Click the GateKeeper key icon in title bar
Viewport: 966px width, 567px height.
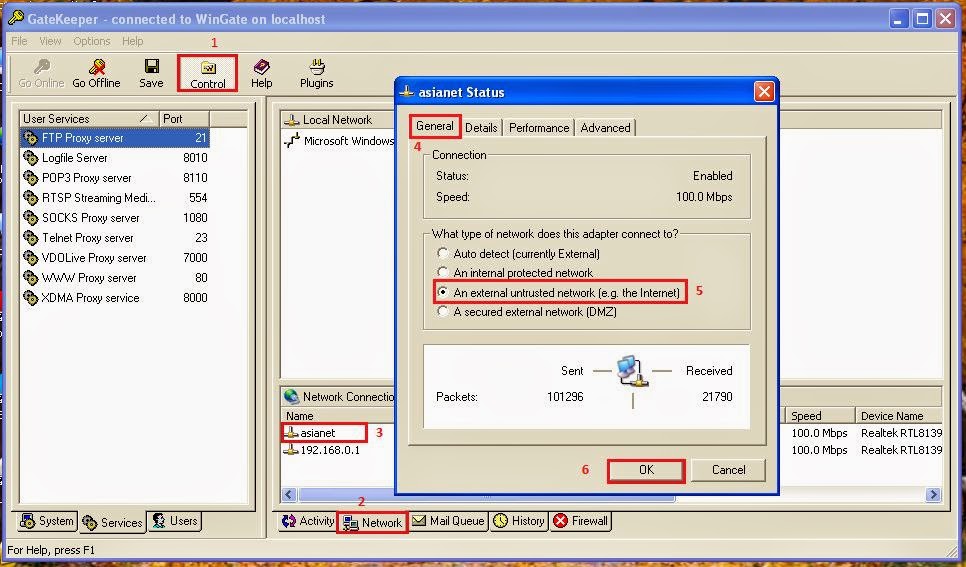point(15,18)
